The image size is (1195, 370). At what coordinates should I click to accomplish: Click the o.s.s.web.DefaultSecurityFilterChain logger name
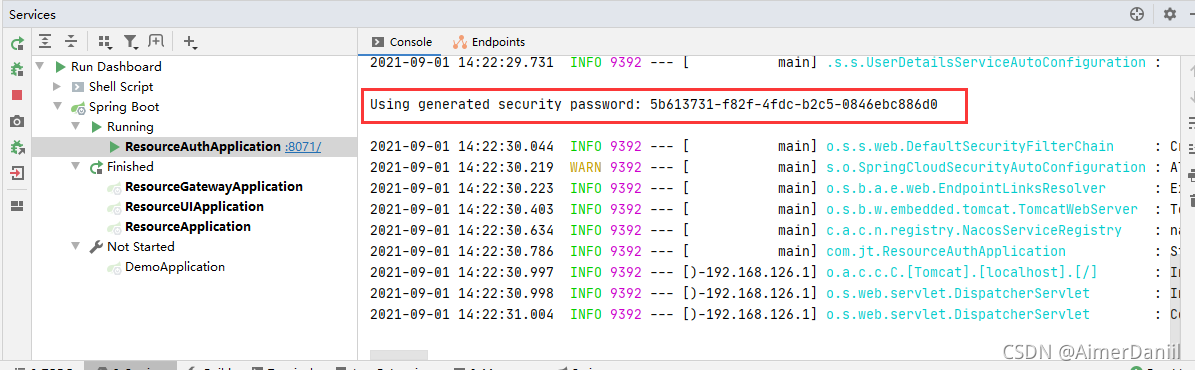click(x=970, y=146)
